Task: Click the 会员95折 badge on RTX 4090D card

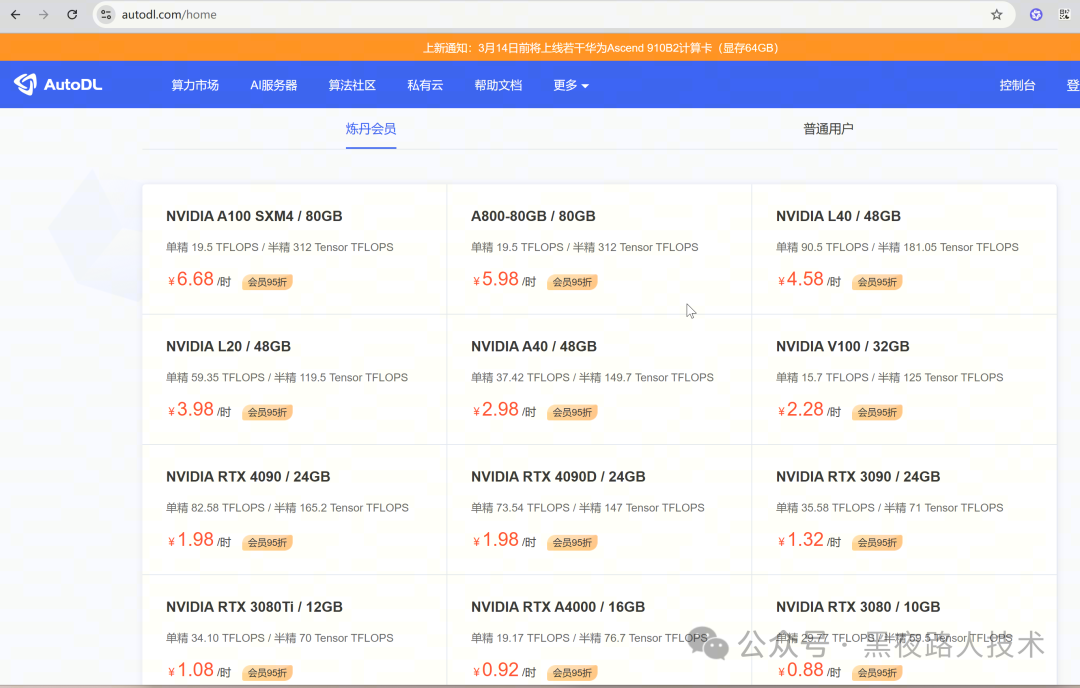Action: 572,543
